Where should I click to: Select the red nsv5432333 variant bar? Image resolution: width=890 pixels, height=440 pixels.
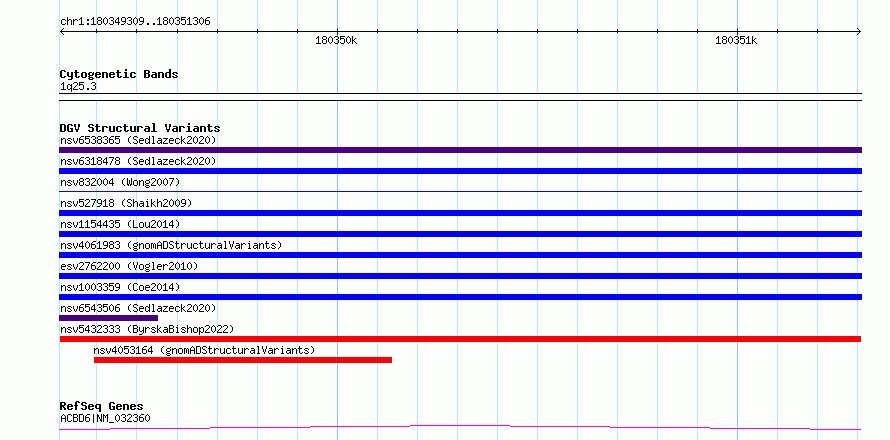pos(460,339)
